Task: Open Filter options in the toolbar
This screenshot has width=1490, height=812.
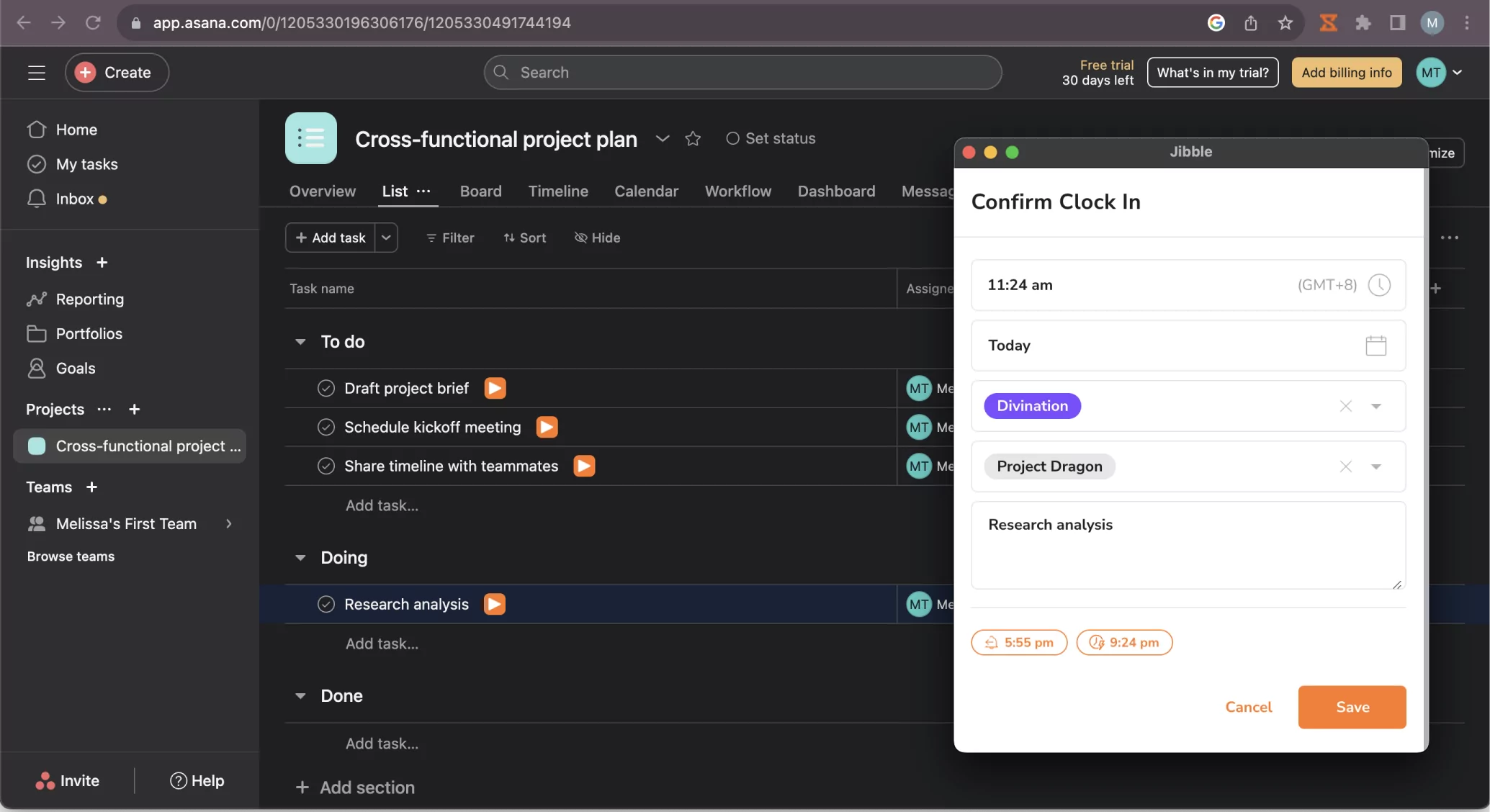Action: (450, 238)
